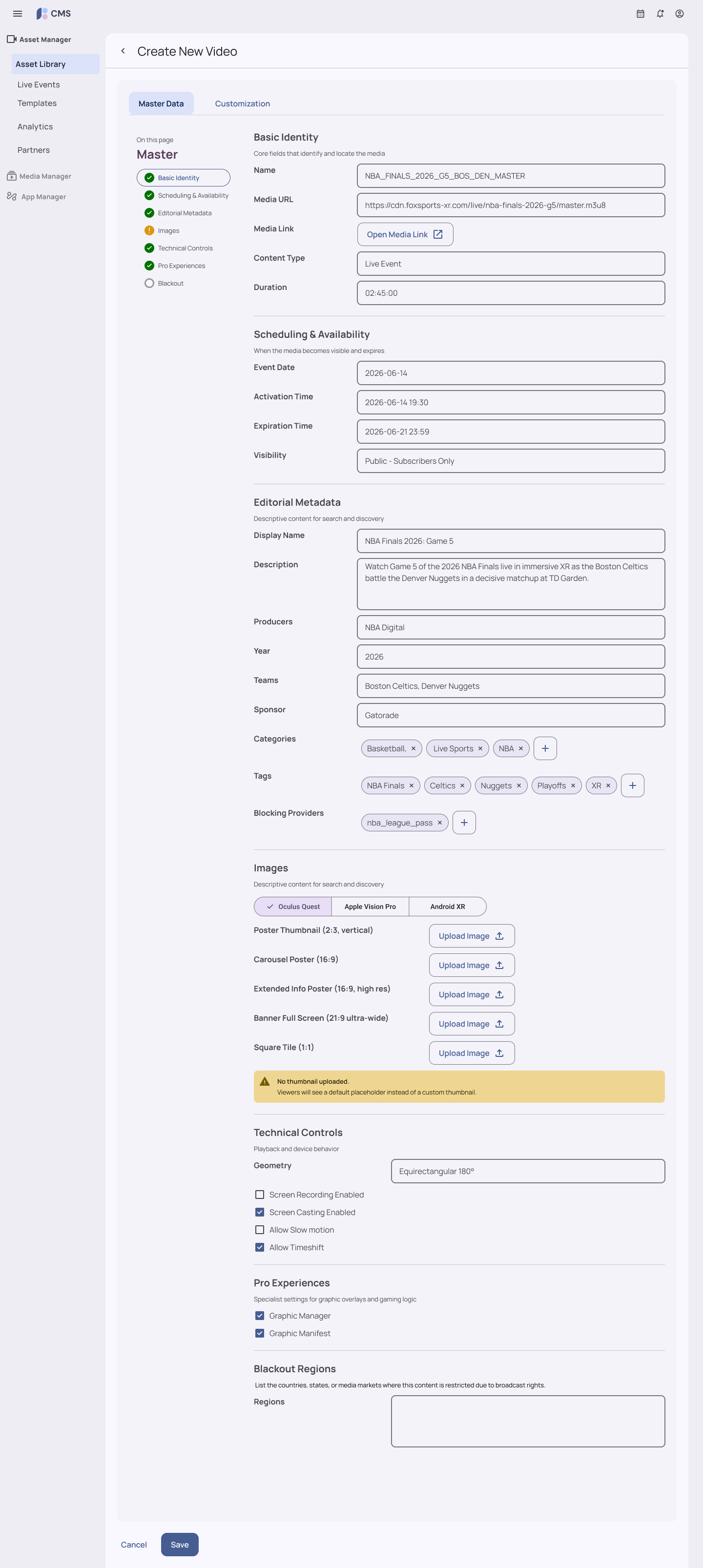Image resolution: width=703 pixels, height=1568 pixels.
Task: Open Templates in sidebar
Action: 37,103
